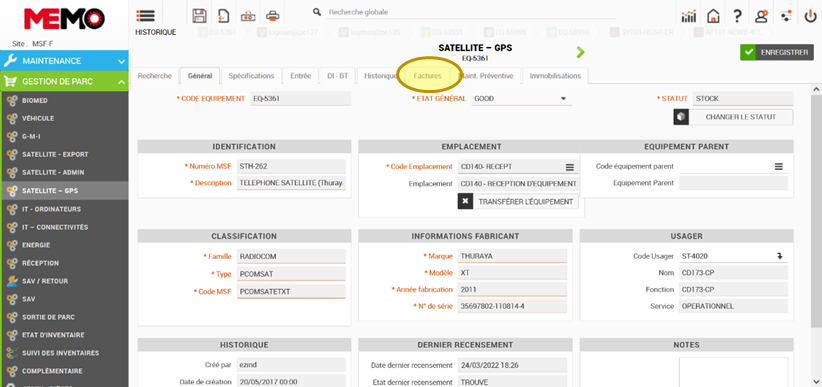Click the Description field

pos(291,184)
